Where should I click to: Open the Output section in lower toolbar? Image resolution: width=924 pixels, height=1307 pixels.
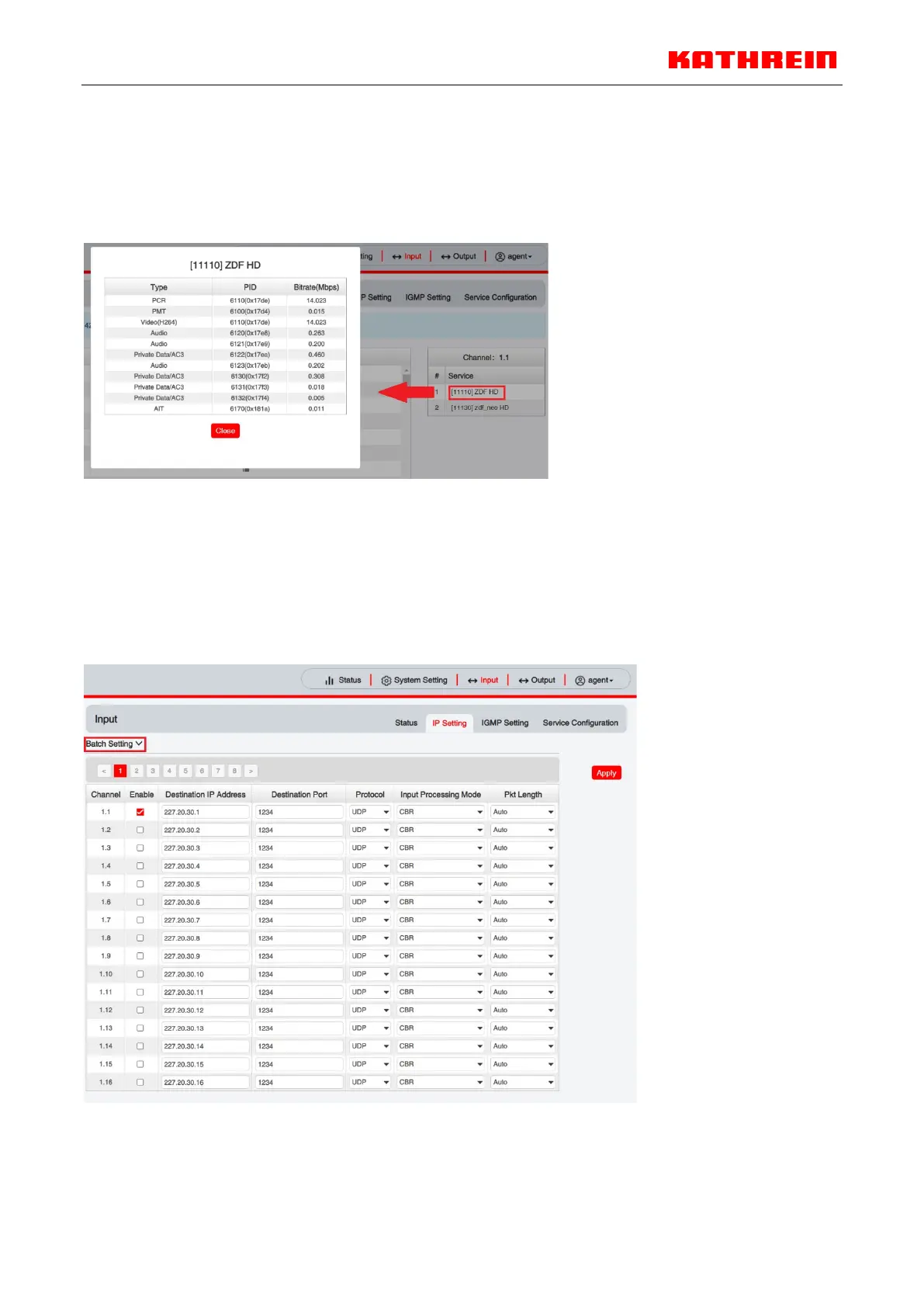[x=537, y=681]
